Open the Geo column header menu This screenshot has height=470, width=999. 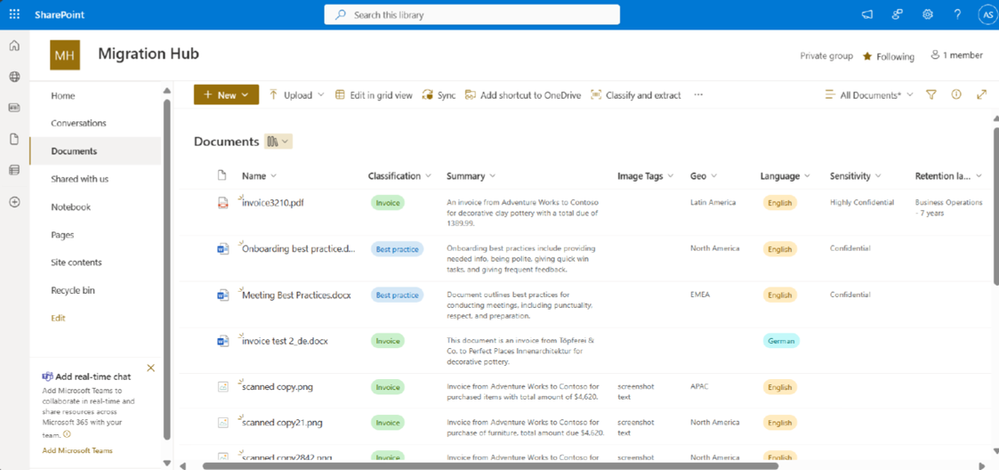(704, 176)
